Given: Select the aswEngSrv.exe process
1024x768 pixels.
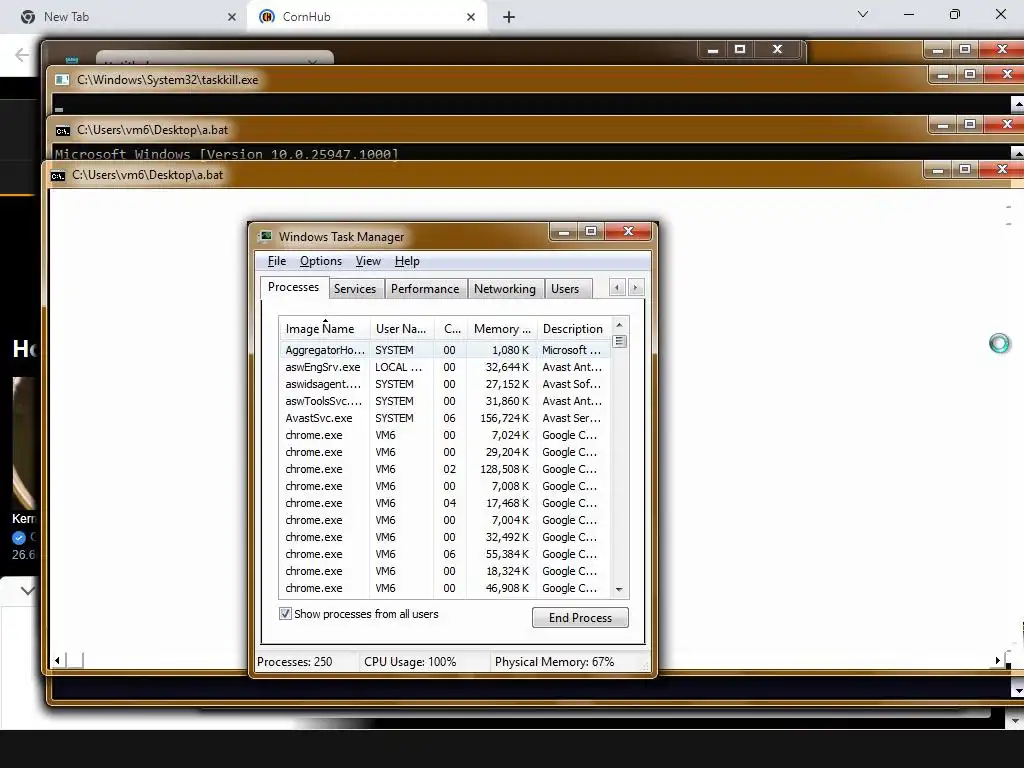Looking at the screenshot, I should pos(445,367).
